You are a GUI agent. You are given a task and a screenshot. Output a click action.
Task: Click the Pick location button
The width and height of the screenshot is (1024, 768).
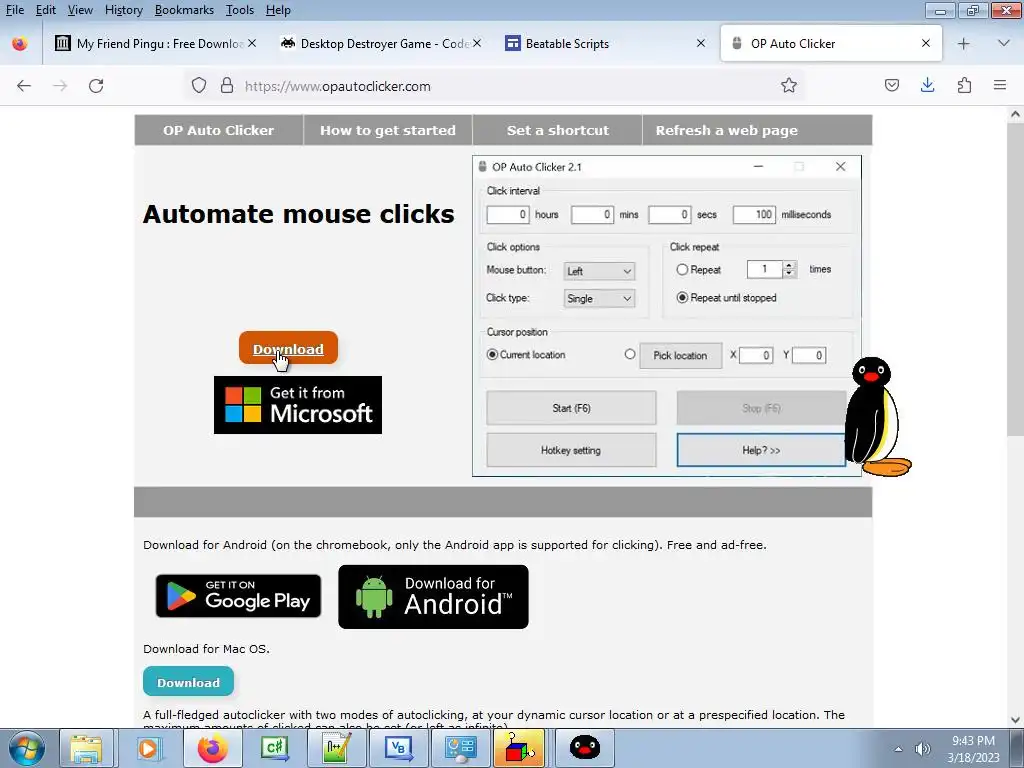click(680, 355)
